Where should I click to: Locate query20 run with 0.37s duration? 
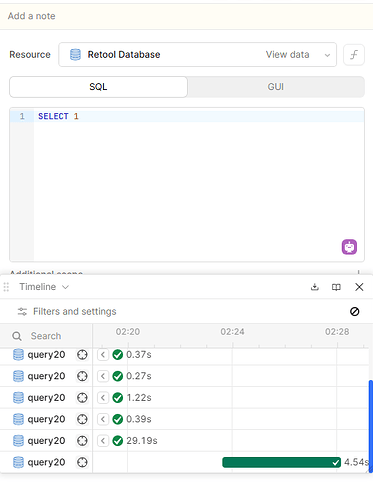coord(82,355)
